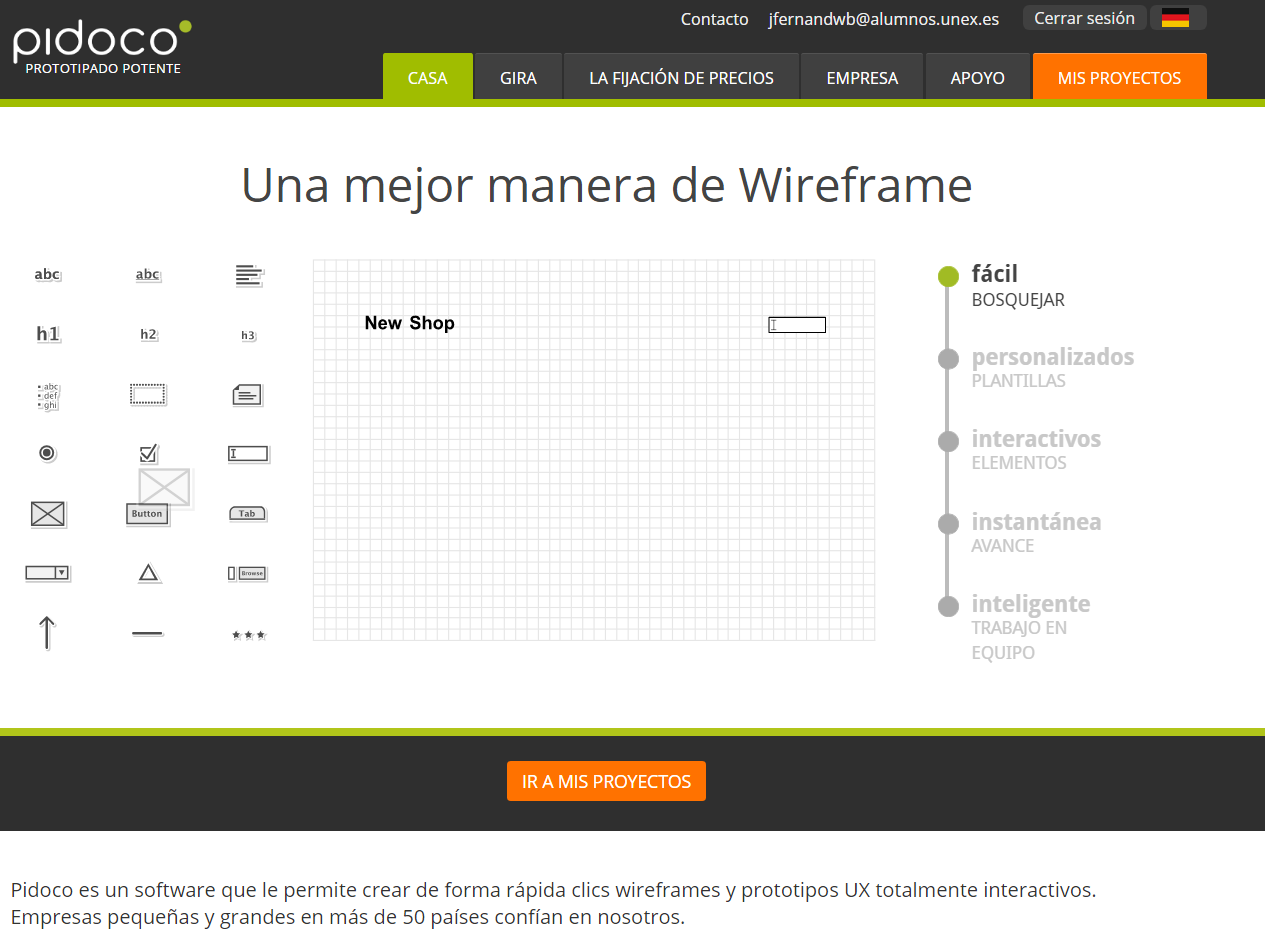Switch to the MIS PROYECTOS tab

(x=1119, y=76)
